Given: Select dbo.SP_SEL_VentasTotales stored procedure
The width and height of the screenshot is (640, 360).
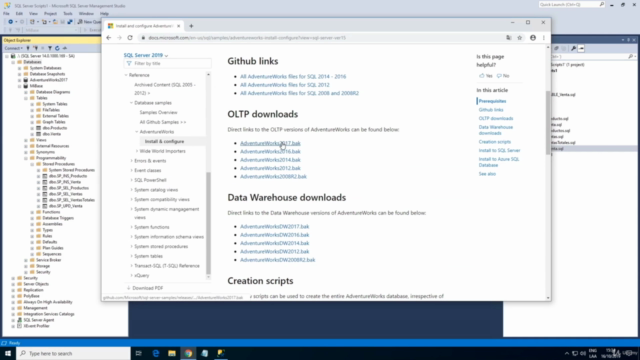Looking at the screenshot, I should 71,200.
